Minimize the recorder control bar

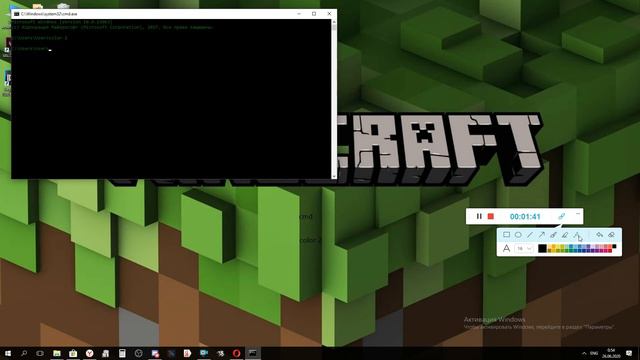[x=578, y=214]
